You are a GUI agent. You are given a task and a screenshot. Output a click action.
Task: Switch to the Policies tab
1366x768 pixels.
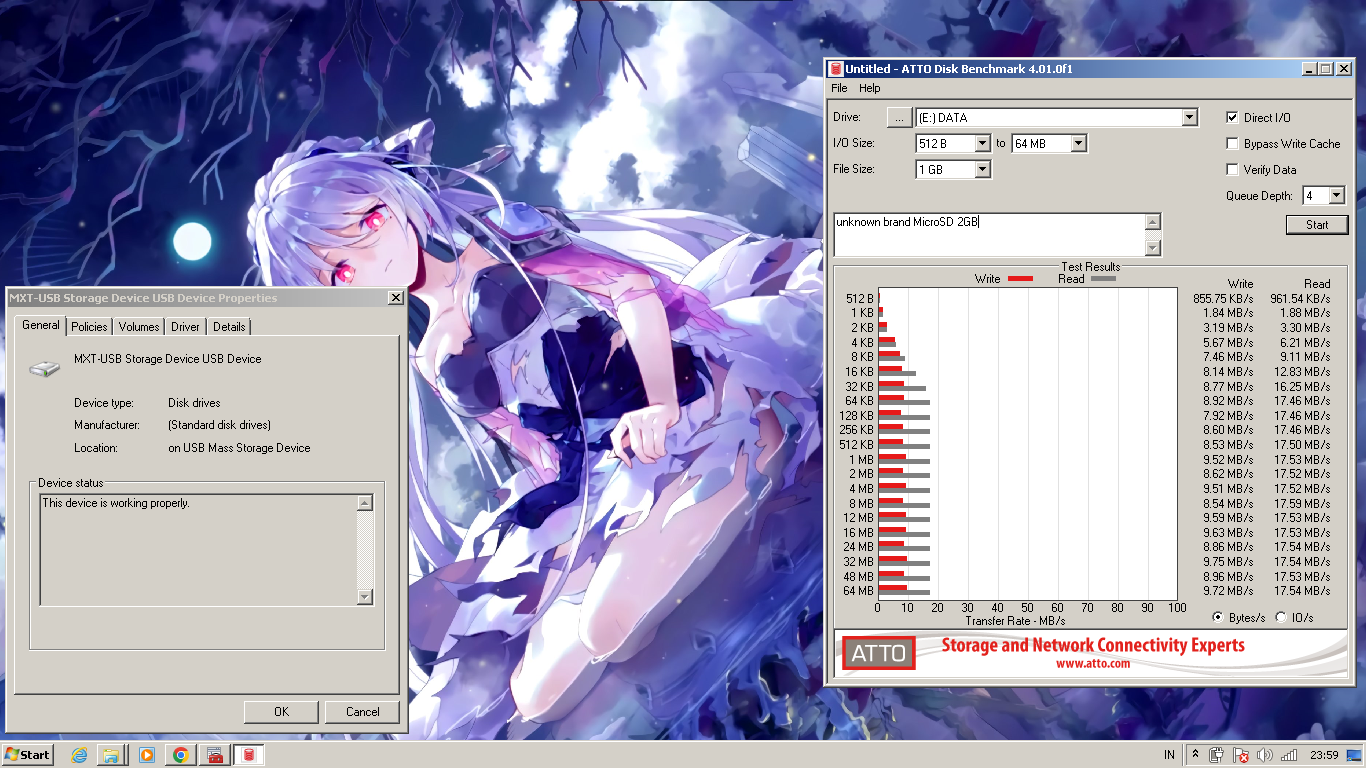pos(89,327)
